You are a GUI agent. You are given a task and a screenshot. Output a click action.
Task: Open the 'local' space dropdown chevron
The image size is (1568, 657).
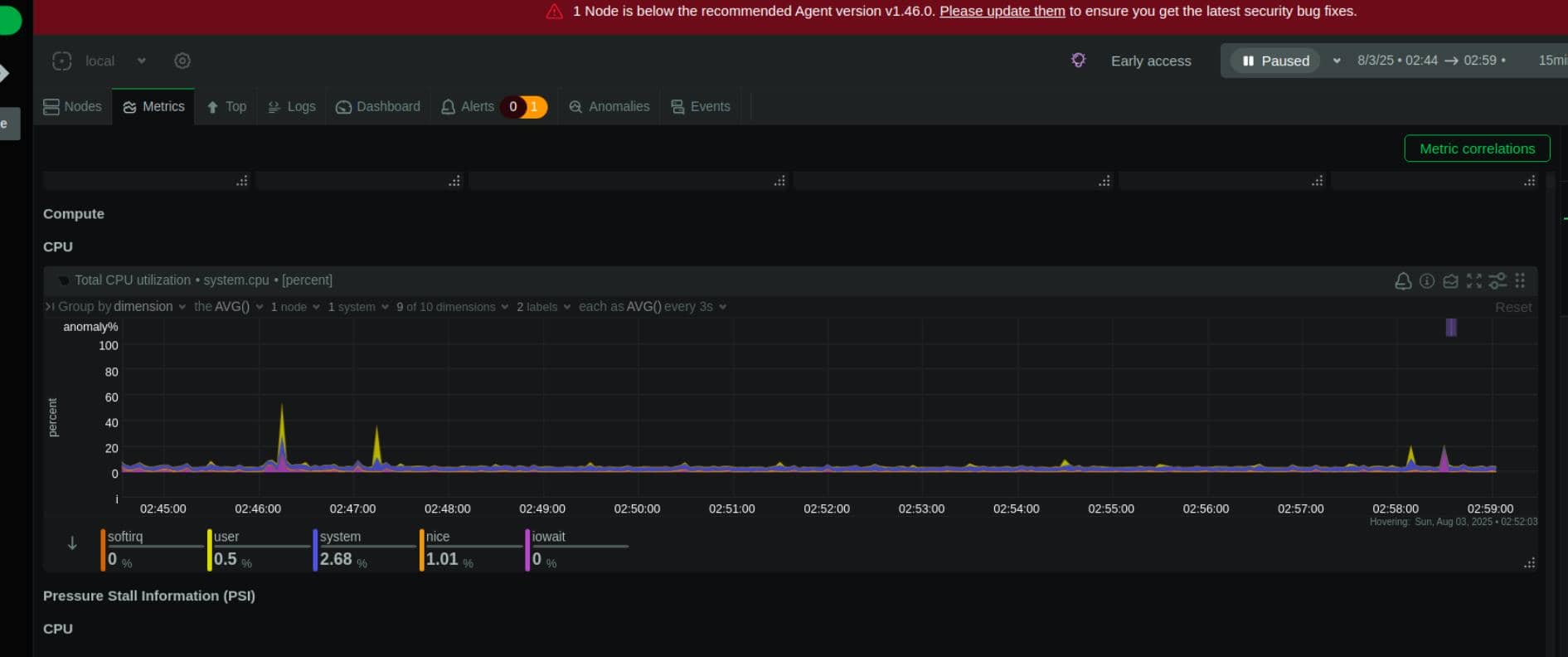142,61
